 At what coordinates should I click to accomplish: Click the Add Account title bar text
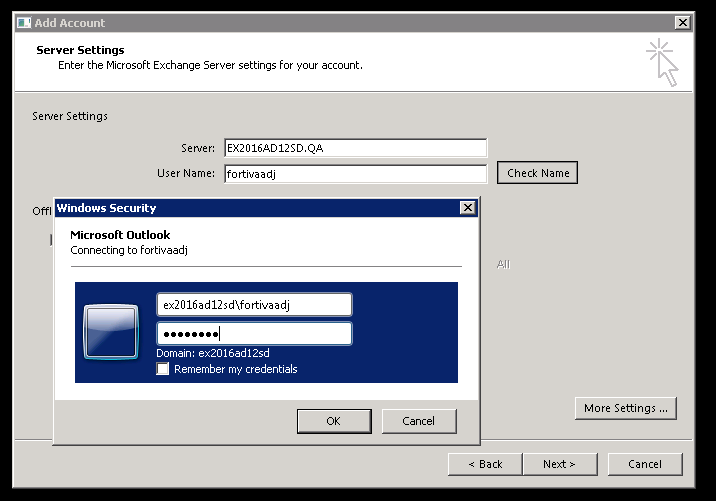pos(70,23)
